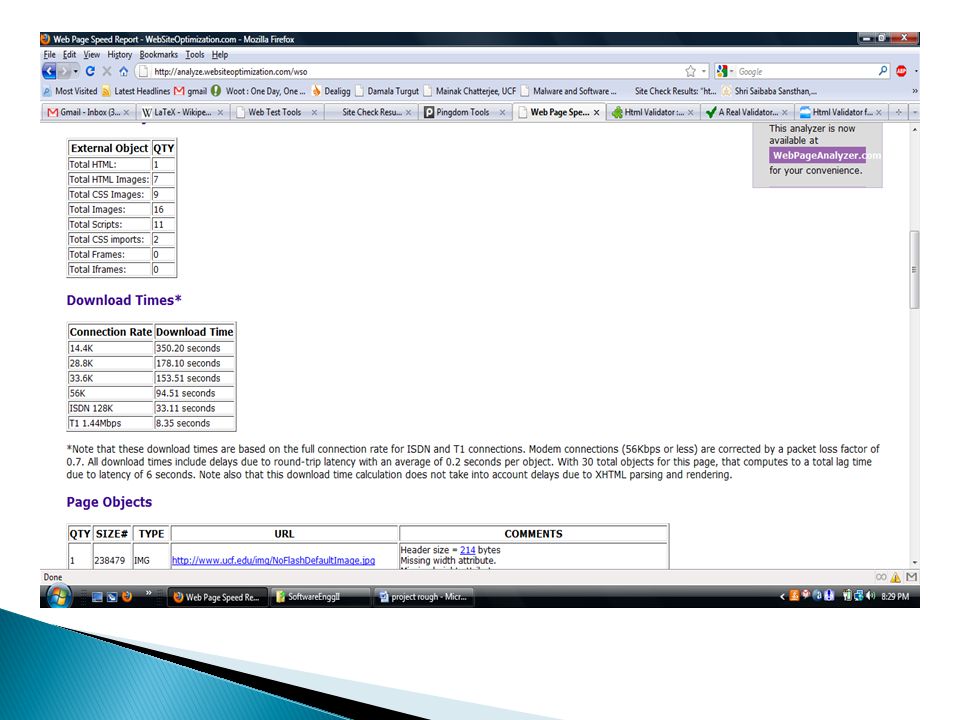This screenshot has height=720, width=960.
Task: Click the scrollbar up arrow
Action: tap(914, 129)
